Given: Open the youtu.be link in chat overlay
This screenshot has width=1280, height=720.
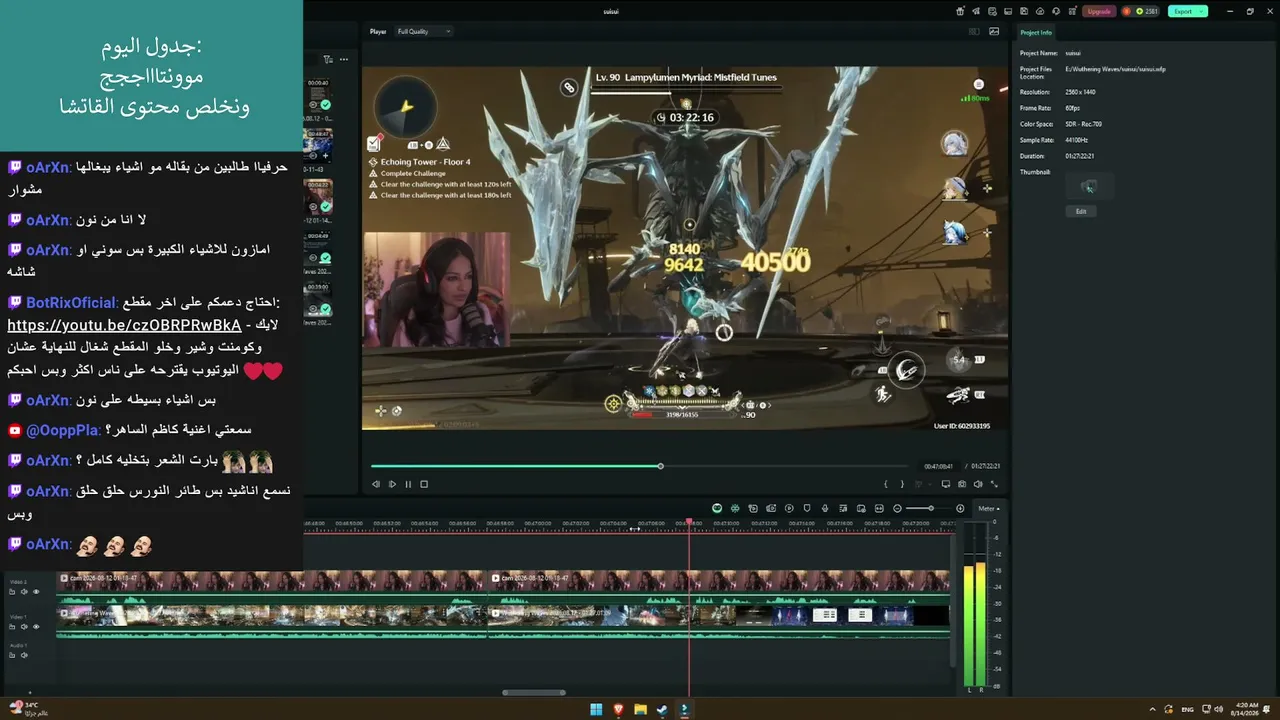Looking at the screenshot, I should coord(124,325).
